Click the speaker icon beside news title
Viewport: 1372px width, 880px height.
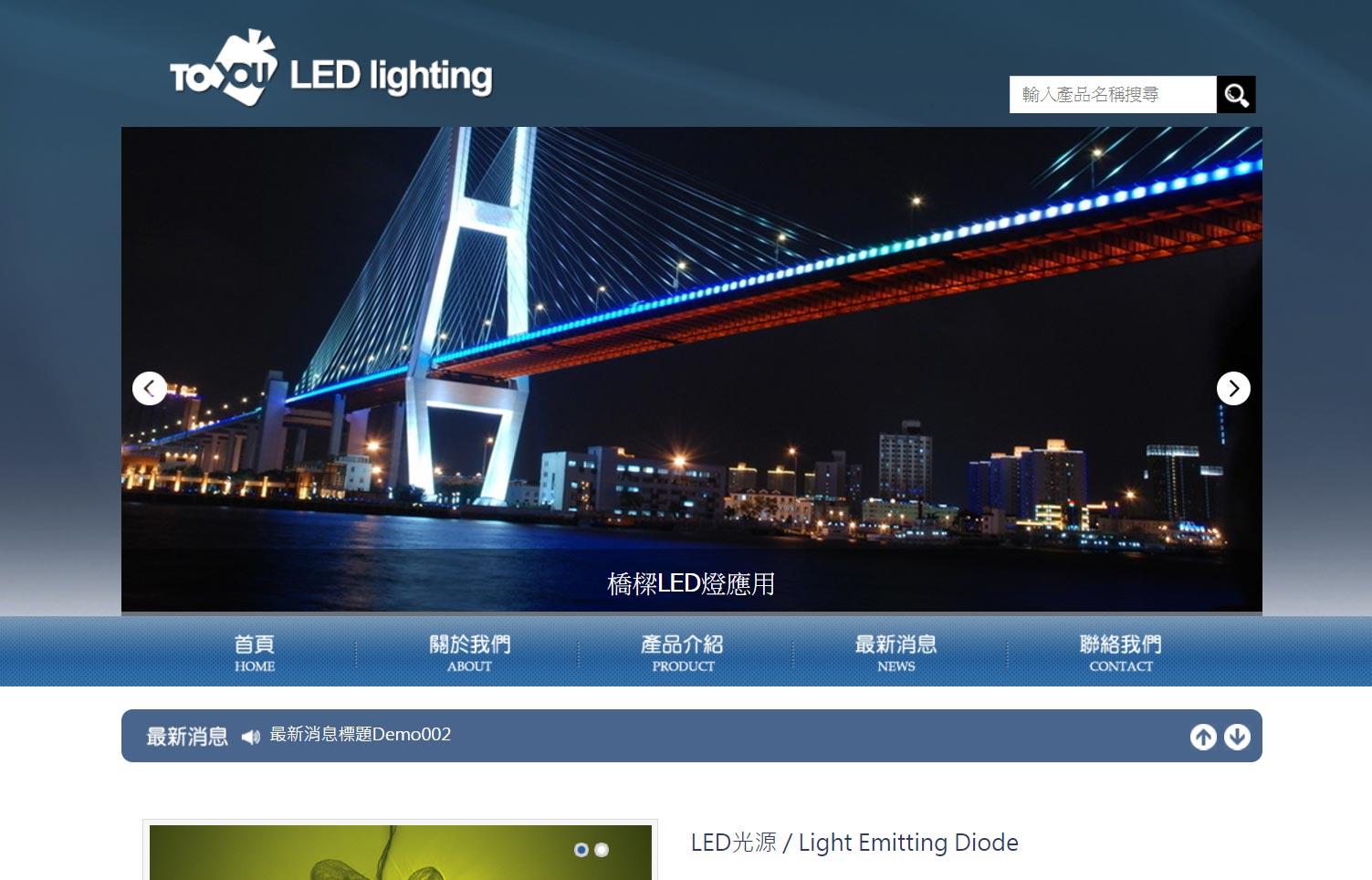pyautogui.click(x=251, y=737)
